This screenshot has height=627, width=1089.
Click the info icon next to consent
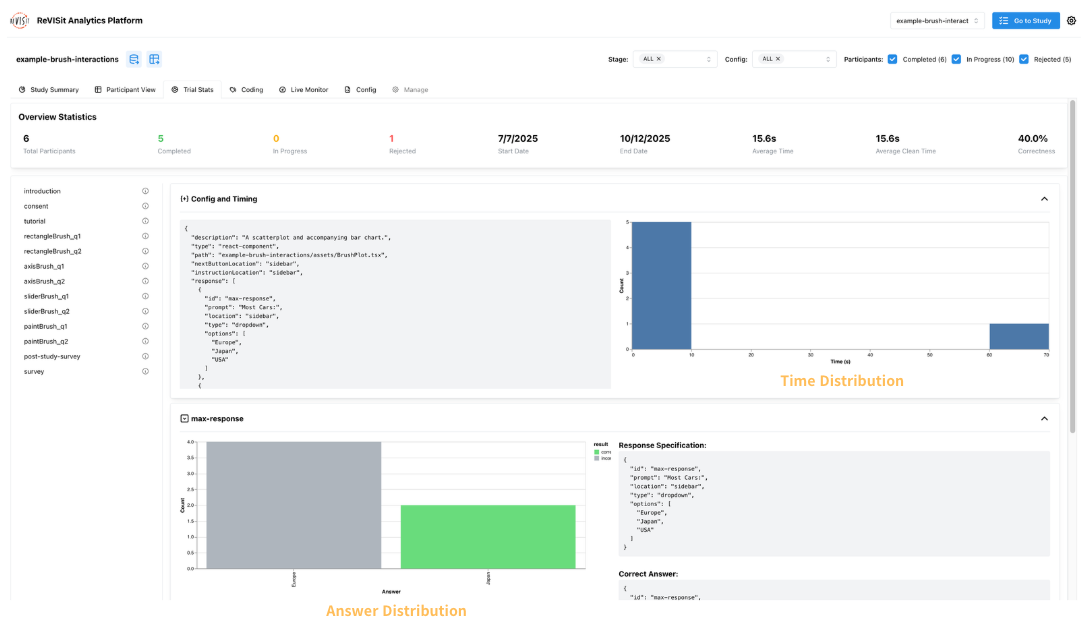[145, 206]
